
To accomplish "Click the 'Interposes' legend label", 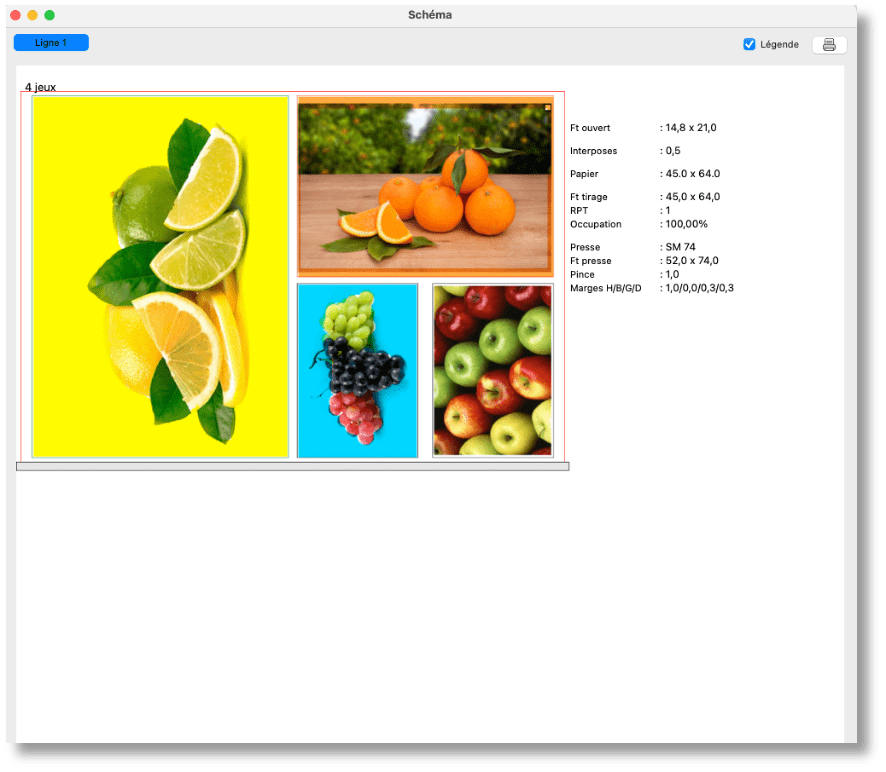I will 593,151.
